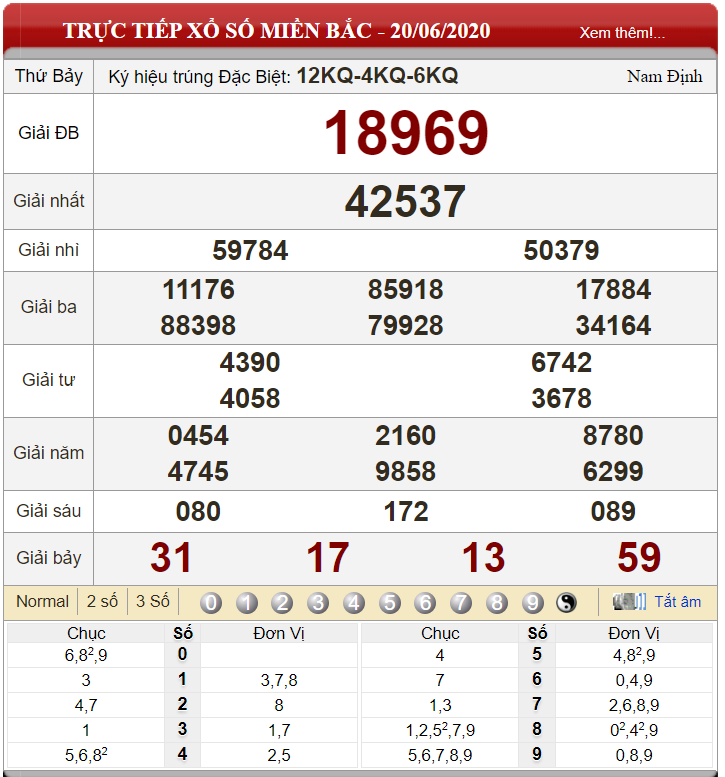This screenshot has height=777, width=725.
Task: Open the Xem thêm link
Action: 622,33
